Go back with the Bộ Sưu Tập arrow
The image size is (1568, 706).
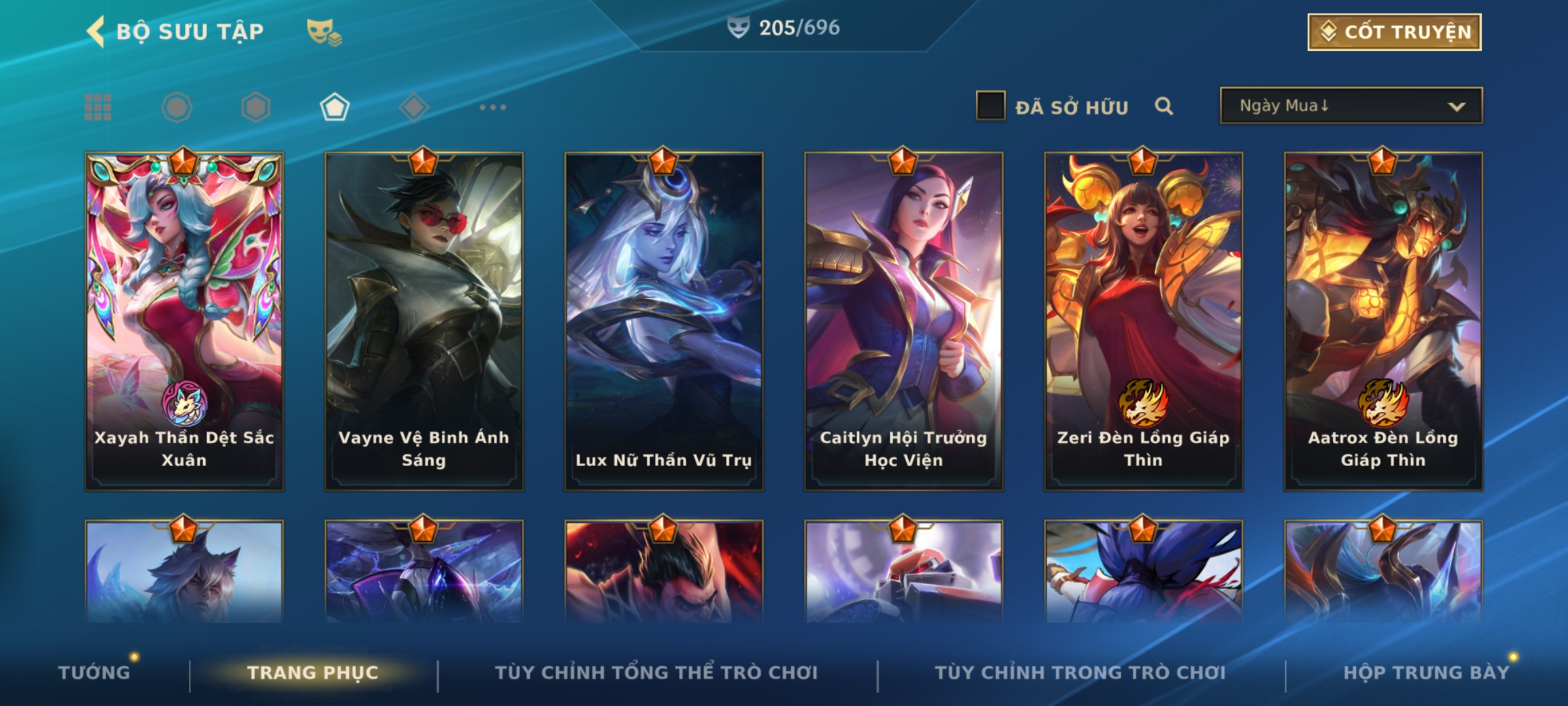[96, 31]
